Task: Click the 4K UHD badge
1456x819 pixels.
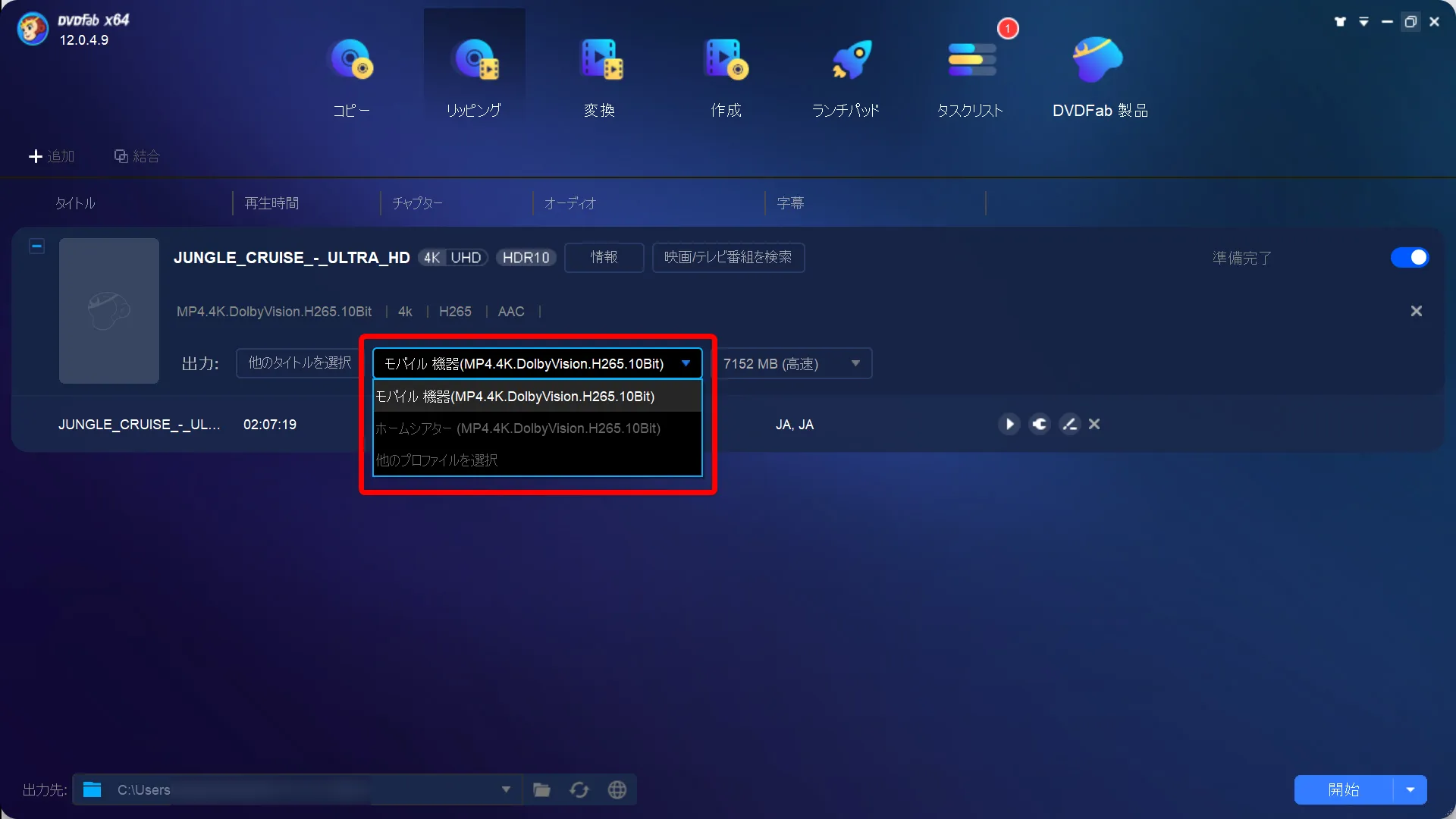Action: (x=453, y=258)
